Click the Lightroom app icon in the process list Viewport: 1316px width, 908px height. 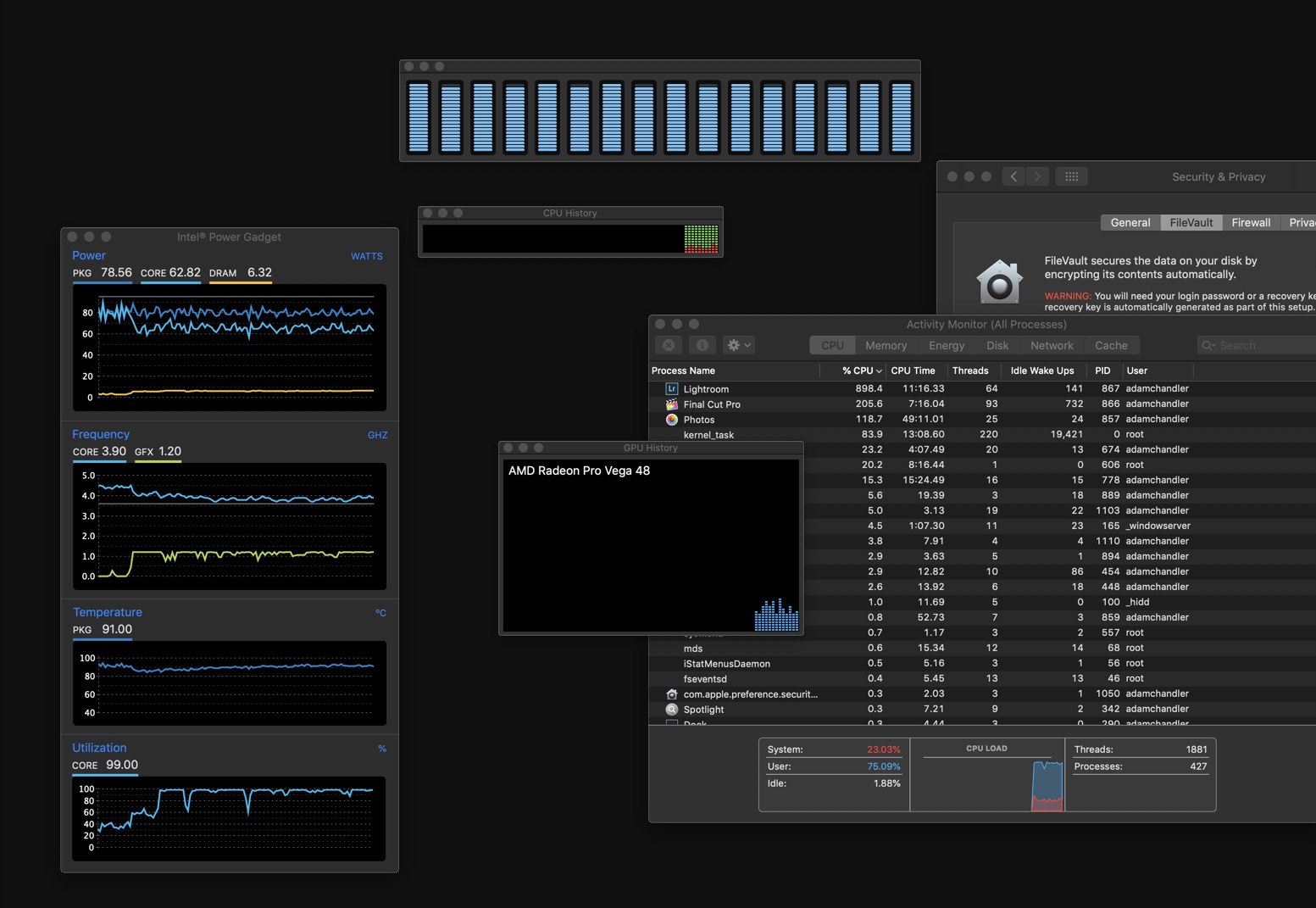[x=672, y=389]
